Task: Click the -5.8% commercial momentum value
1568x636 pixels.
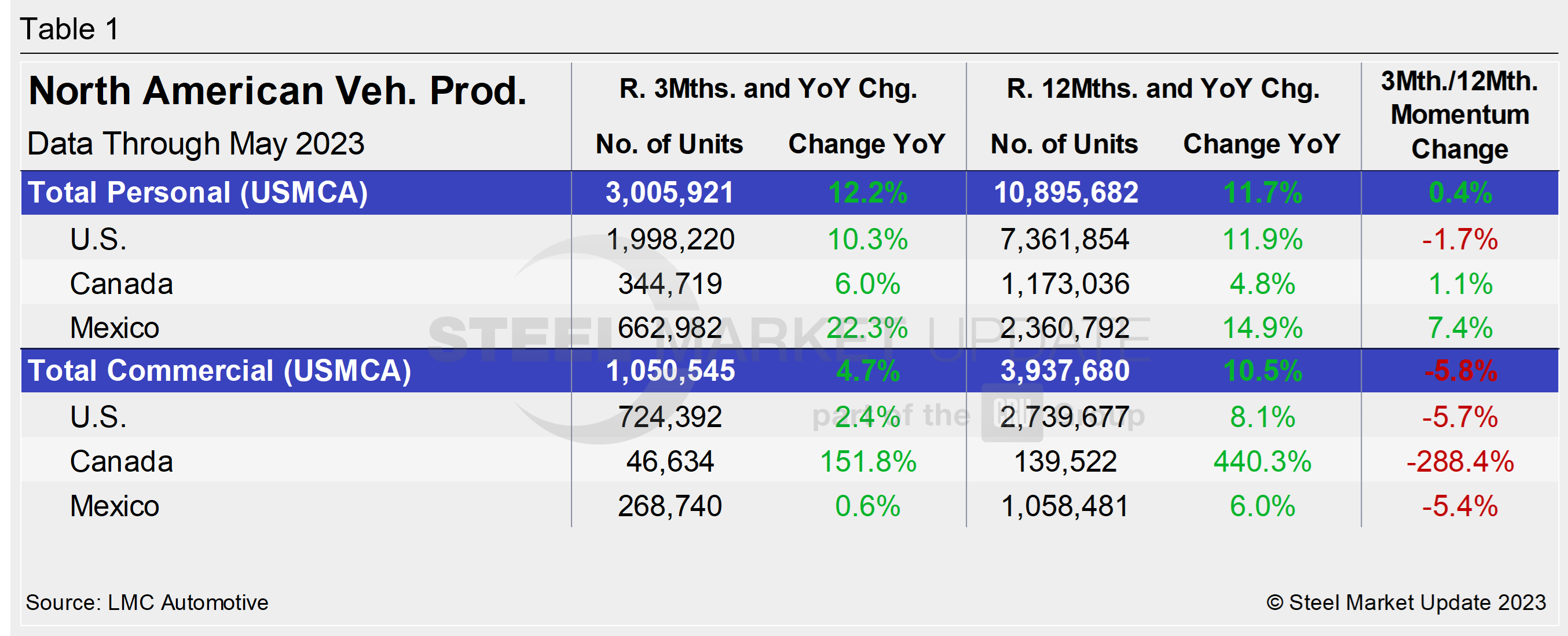Action: 1460,370
